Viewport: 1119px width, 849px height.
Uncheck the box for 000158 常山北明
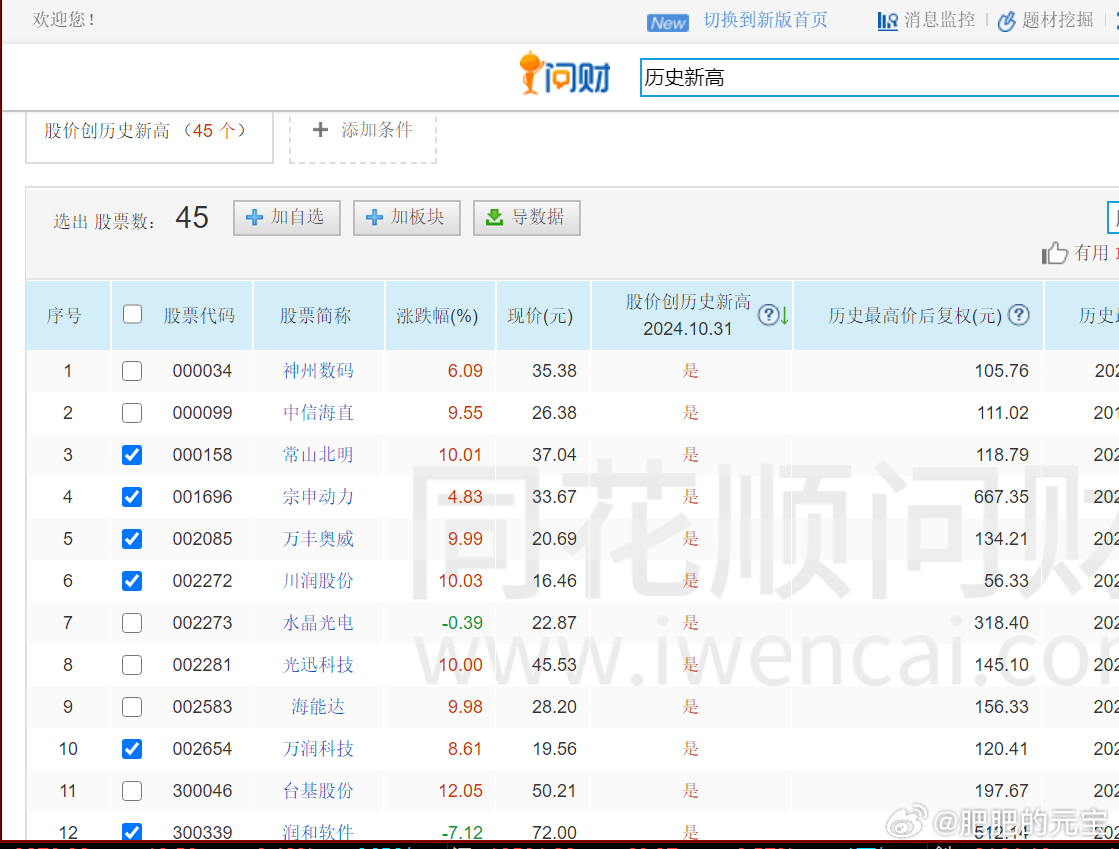(132, 455)
